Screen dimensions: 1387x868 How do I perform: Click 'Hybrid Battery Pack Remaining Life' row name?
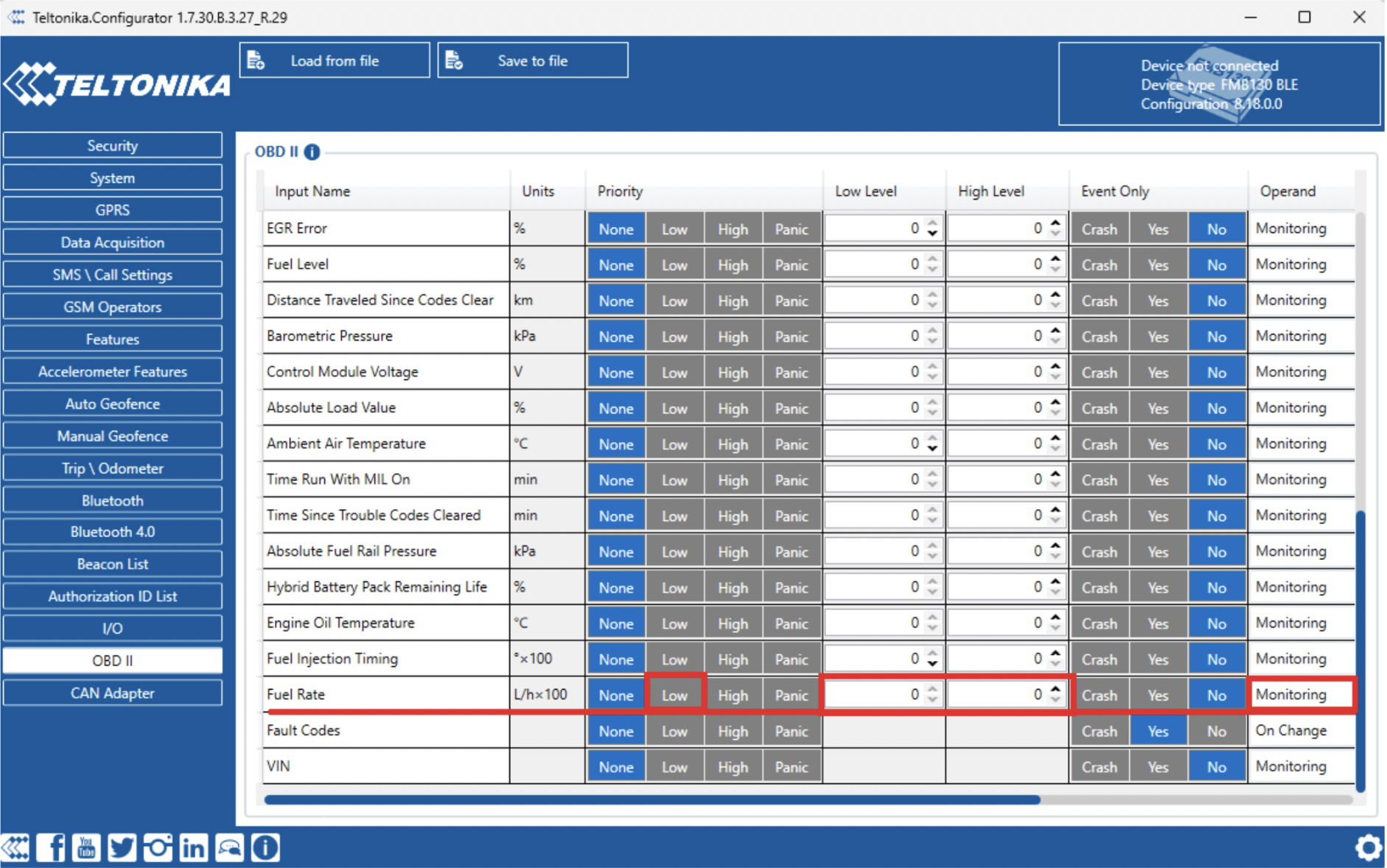377,587
